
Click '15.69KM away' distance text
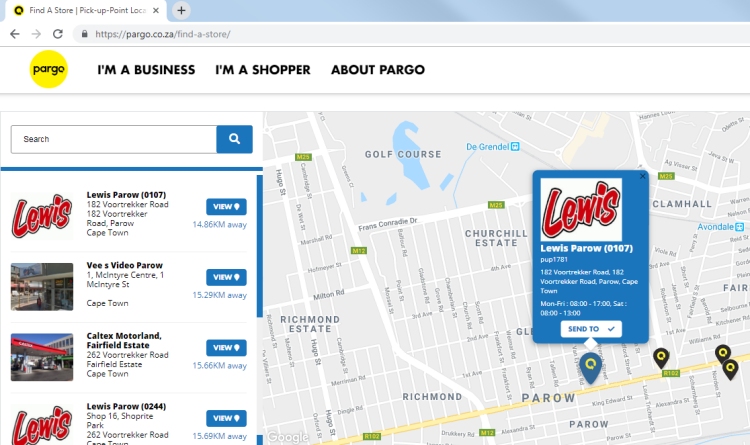pyautogui.click(x=220, y=436)
